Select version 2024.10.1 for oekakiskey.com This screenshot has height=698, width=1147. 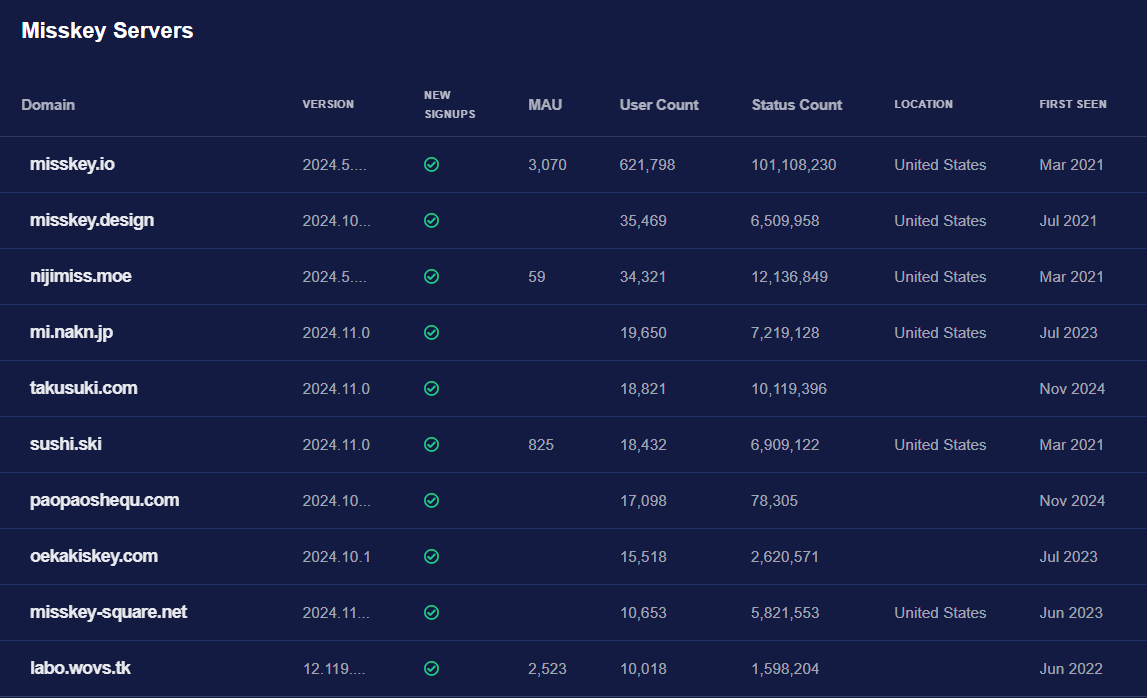[x=336, y=556]
